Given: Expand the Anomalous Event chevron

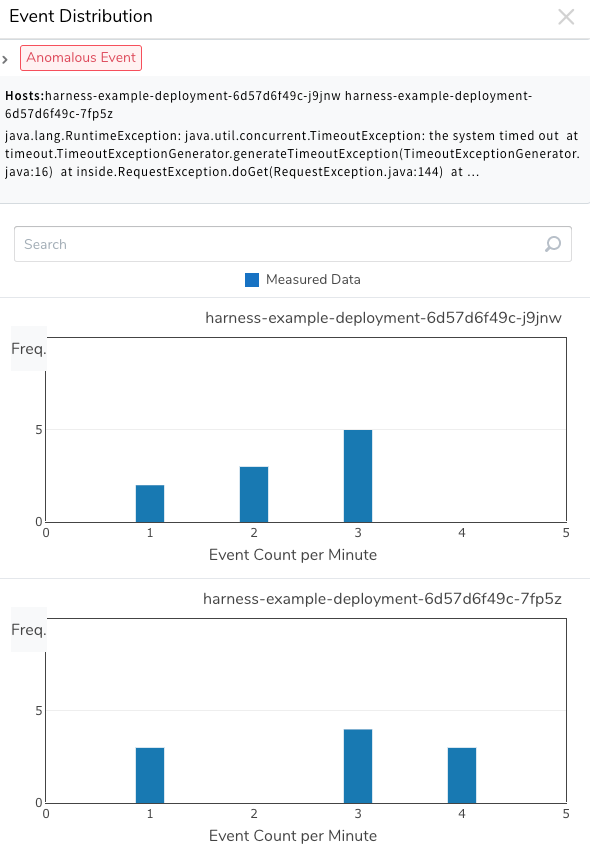Looking at the screenshot, I should click(x=5, y=59).
